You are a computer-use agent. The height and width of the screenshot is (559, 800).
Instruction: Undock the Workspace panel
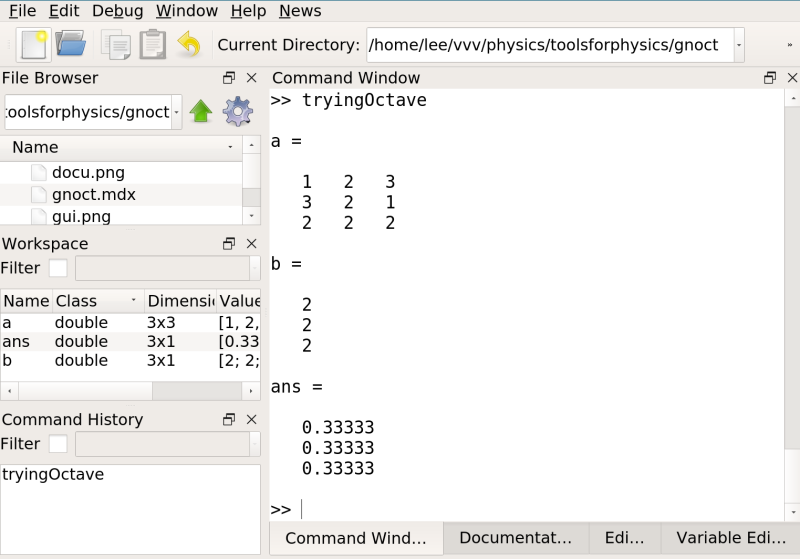pos(229,244)
